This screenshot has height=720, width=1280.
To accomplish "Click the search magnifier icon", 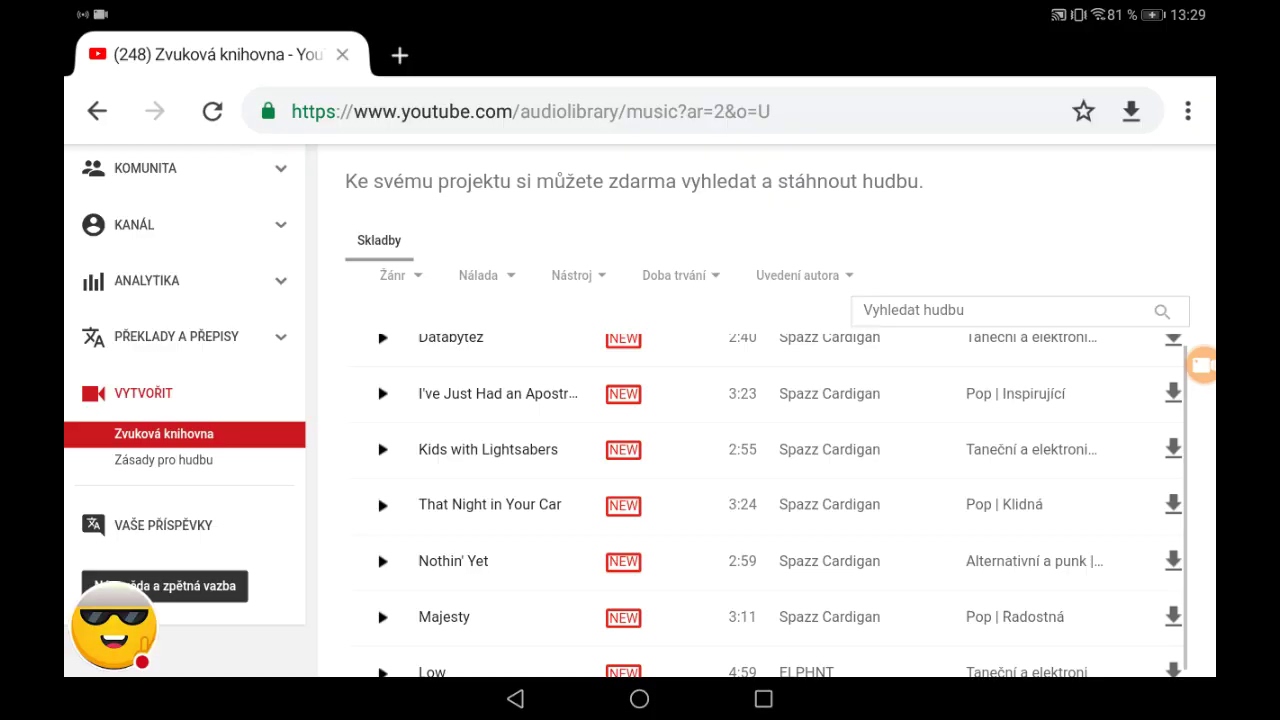I will [1161, 312].
